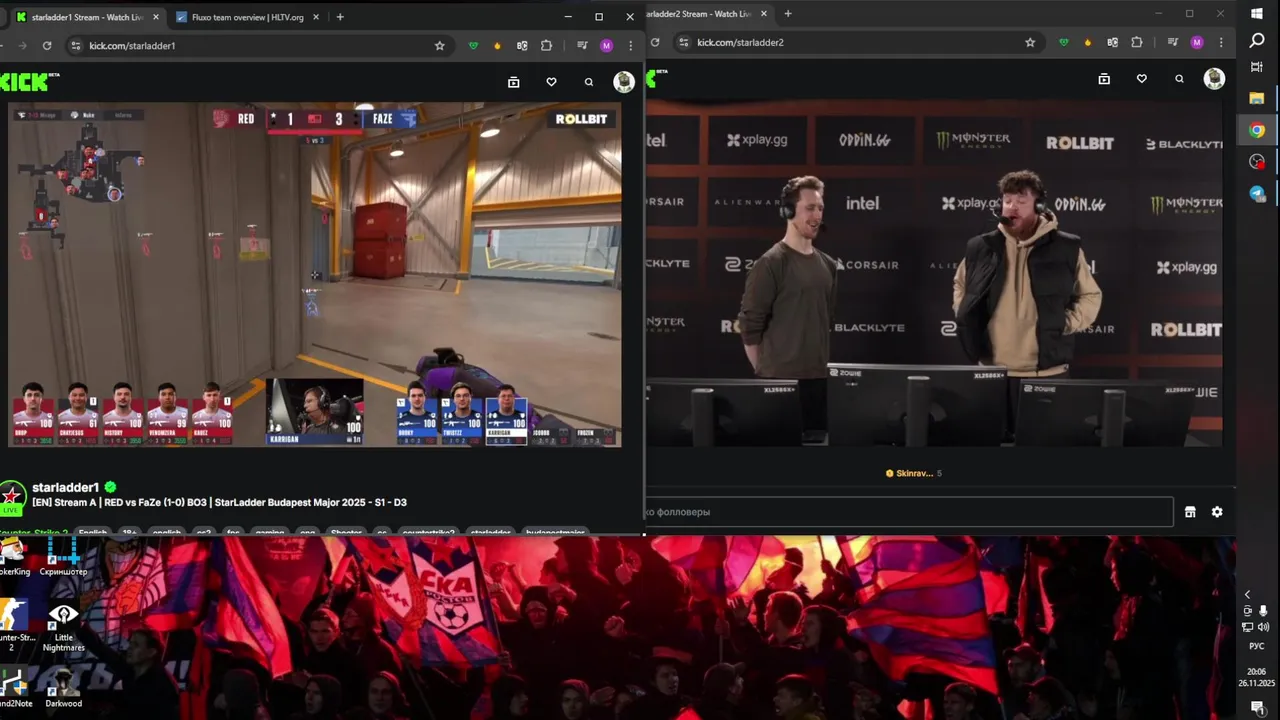Close the Fluxo team overview HLTV tab
The image size is (1280, 720).
click(315, 17)
